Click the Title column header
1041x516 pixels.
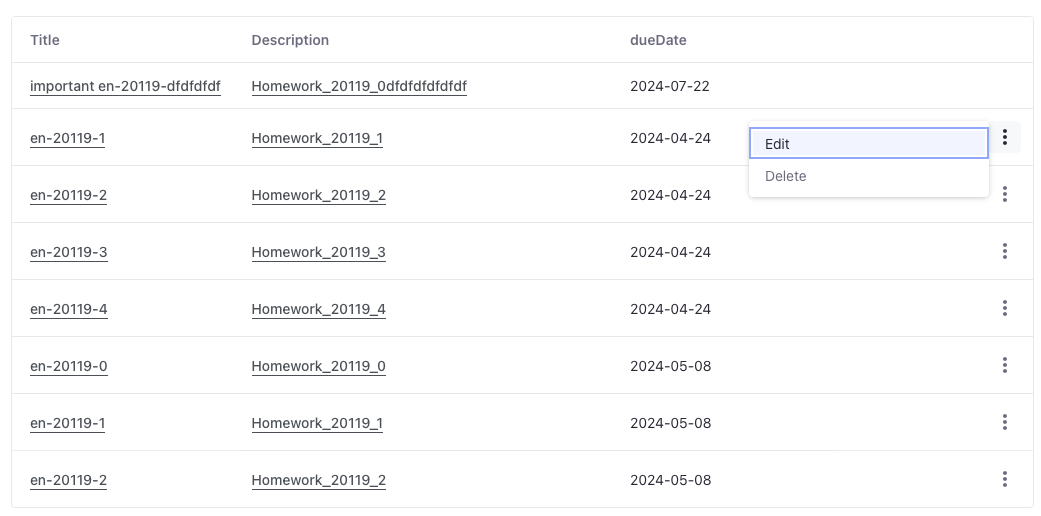tap(45, 40)
